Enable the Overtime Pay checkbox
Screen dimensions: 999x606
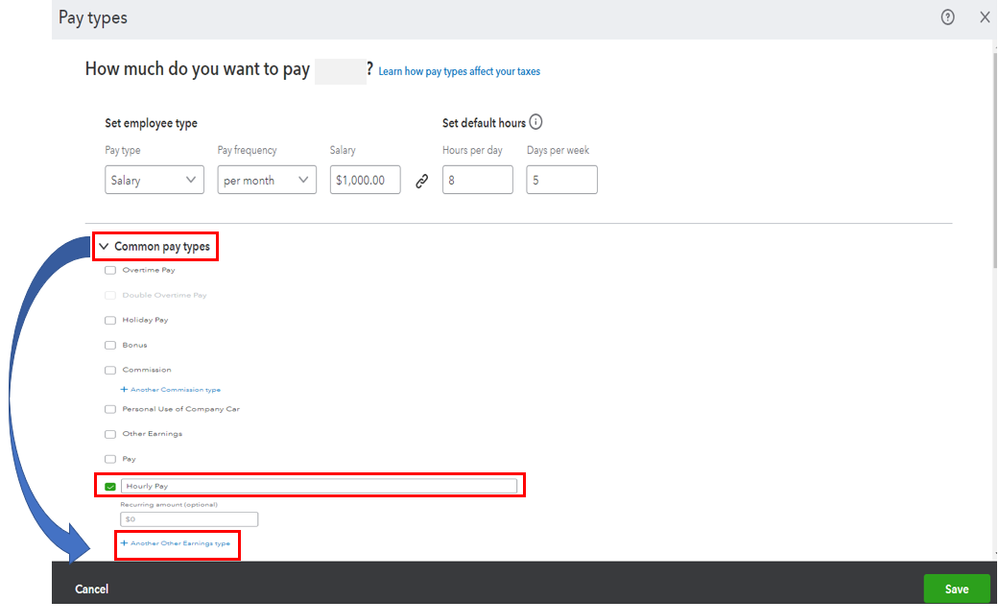(x=110, y=270)
